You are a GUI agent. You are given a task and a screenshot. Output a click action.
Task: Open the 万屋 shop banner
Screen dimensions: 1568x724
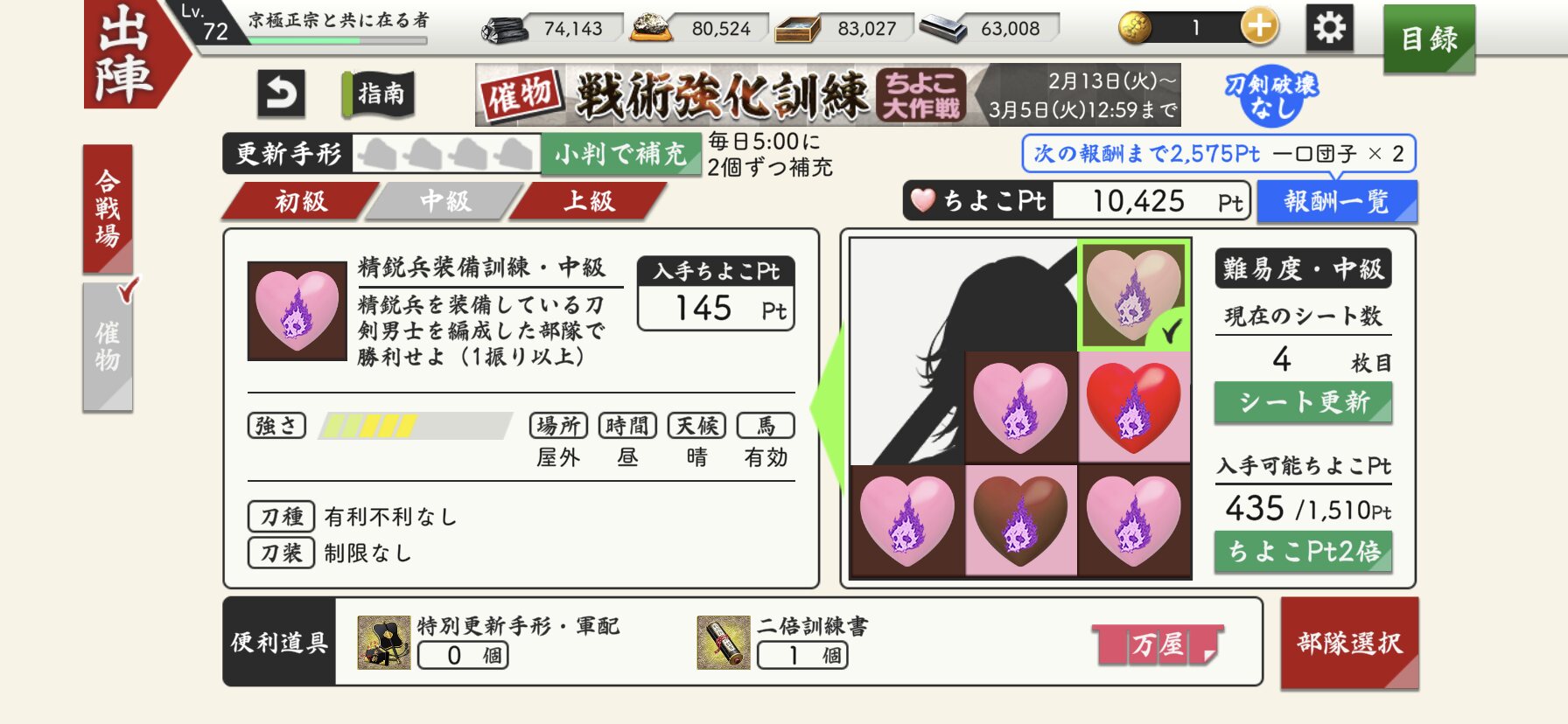[1158, 645]
